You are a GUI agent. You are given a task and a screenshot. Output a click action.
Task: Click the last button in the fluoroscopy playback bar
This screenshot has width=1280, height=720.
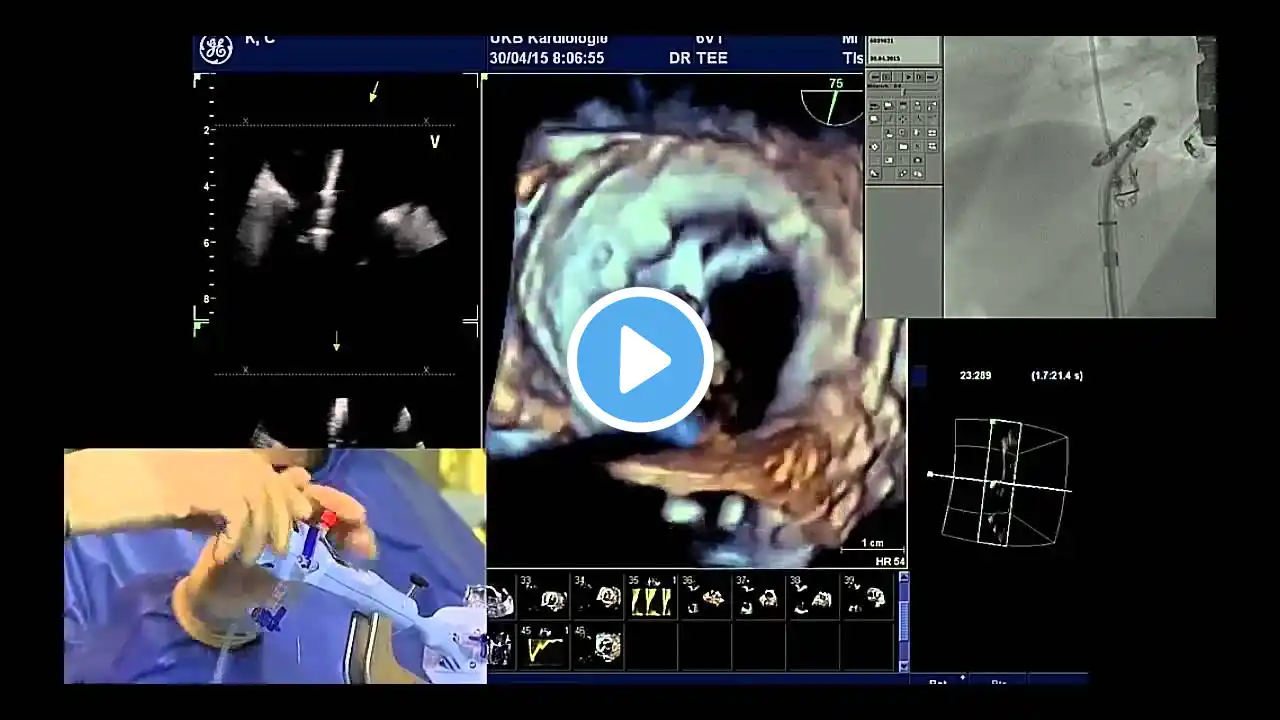(934, 76)
